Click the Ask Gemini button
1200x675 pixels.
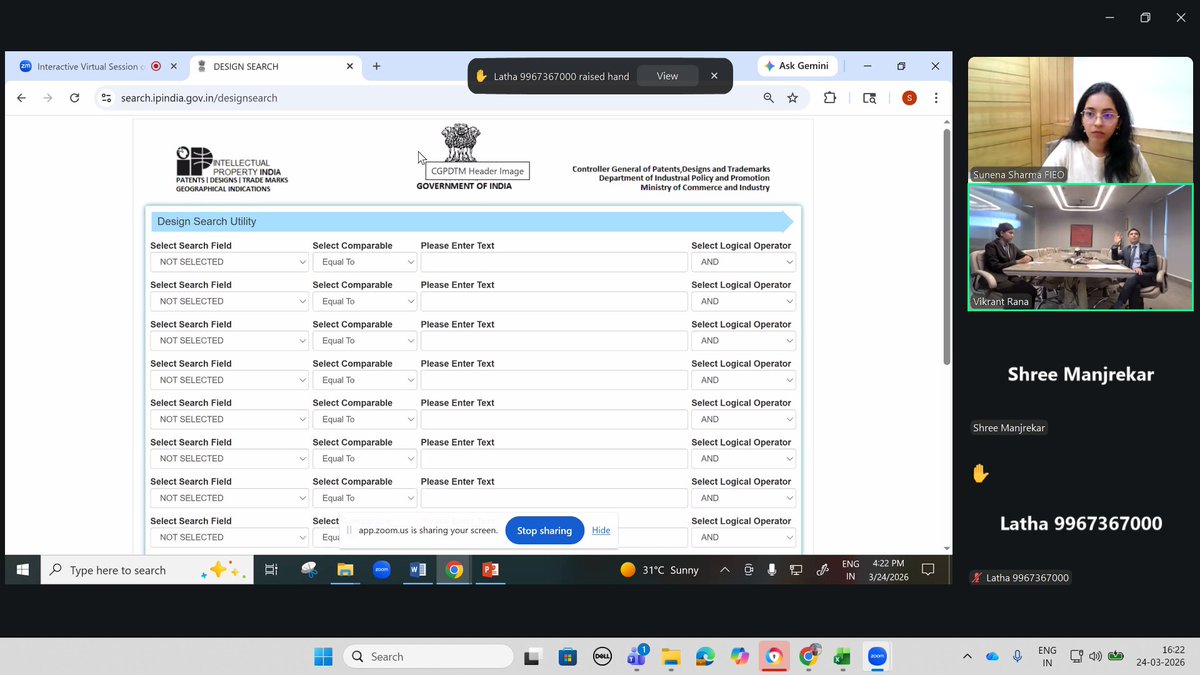pos(796,66)
